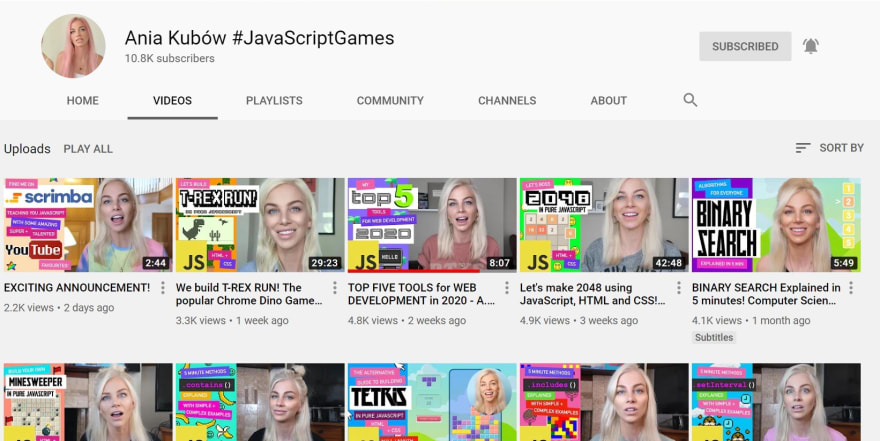Open the We build T-REX RUN title
The width and height of the screenshot is (880, 441).
[249, 294]
